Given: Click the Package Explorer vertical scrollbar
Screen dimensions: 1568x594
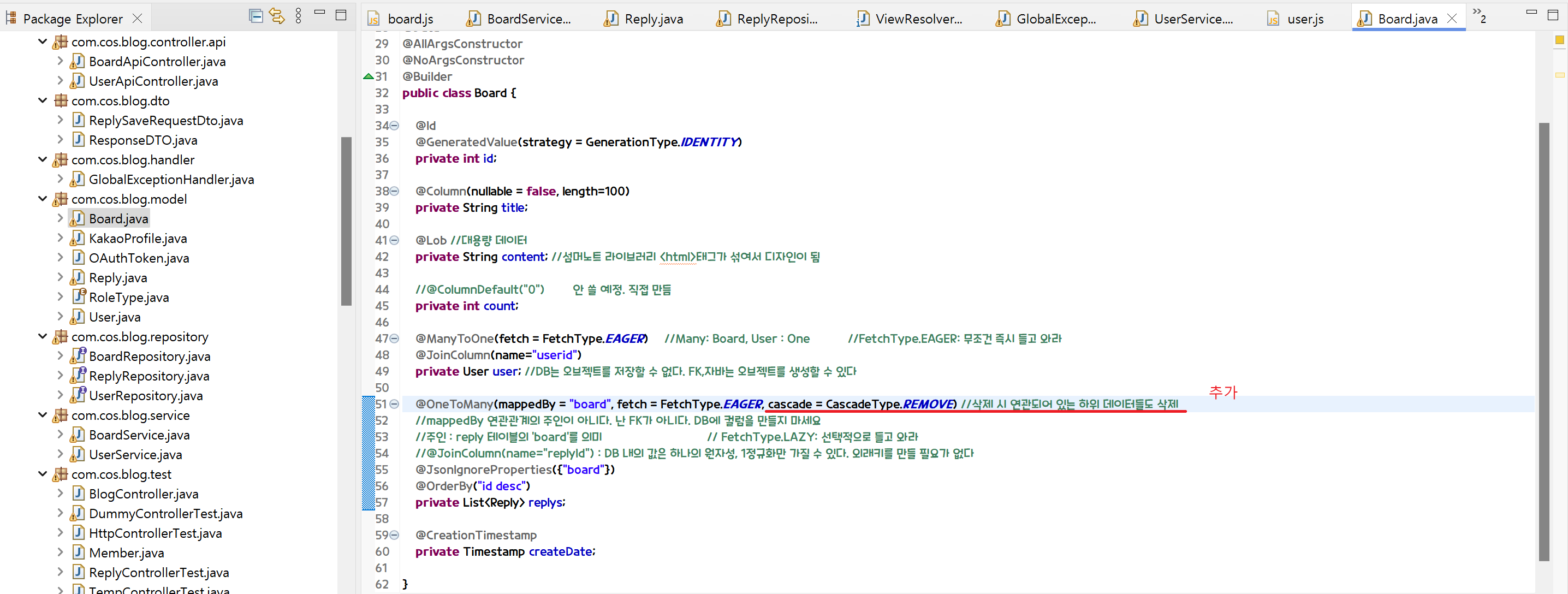Looking at the screenshot, I should (x=346, y=221).
